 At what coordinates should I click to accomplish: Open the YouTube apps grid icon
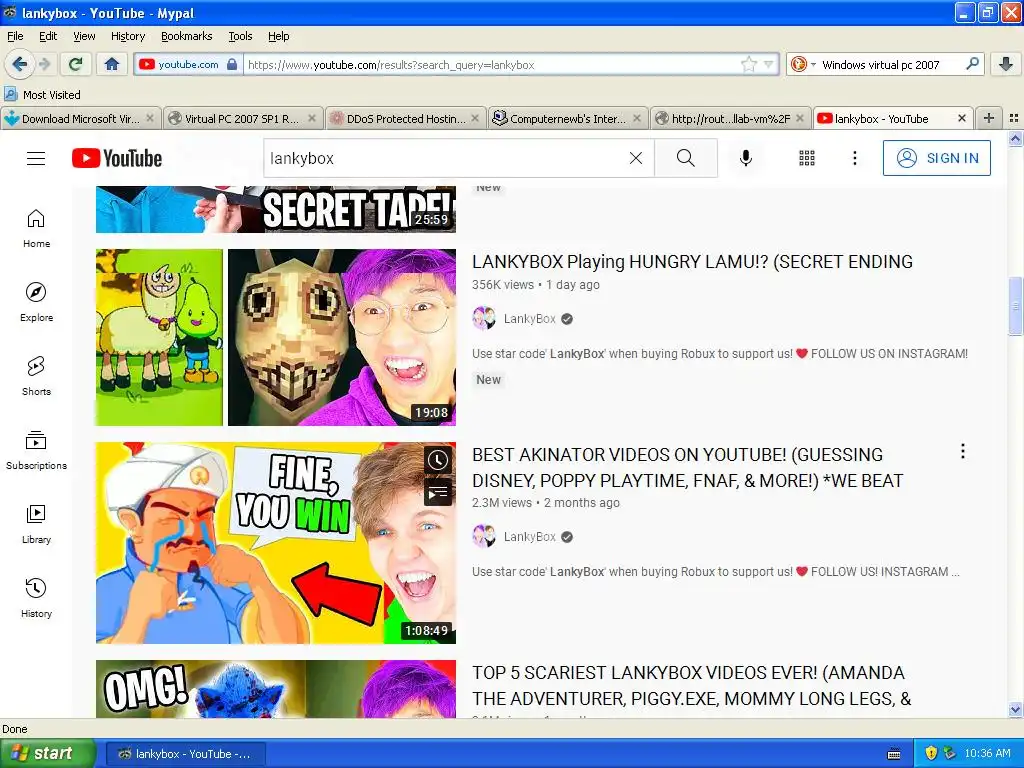(807, 158)
